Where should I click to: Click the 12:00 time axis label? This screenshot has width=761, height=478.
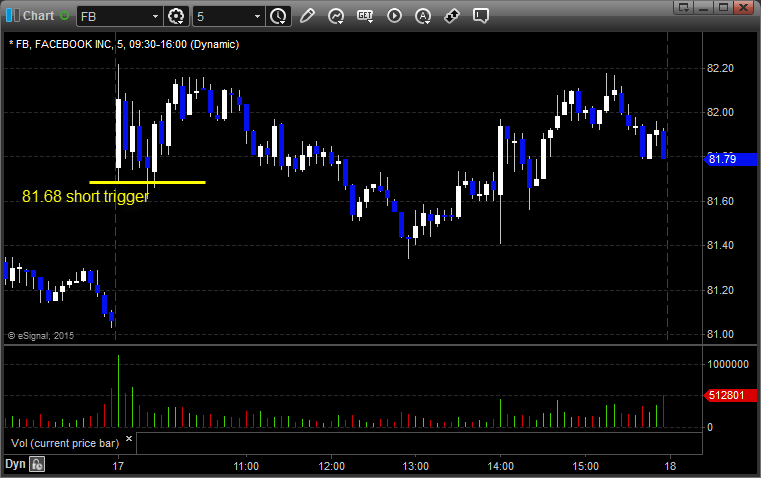click(x=331, y=466)
